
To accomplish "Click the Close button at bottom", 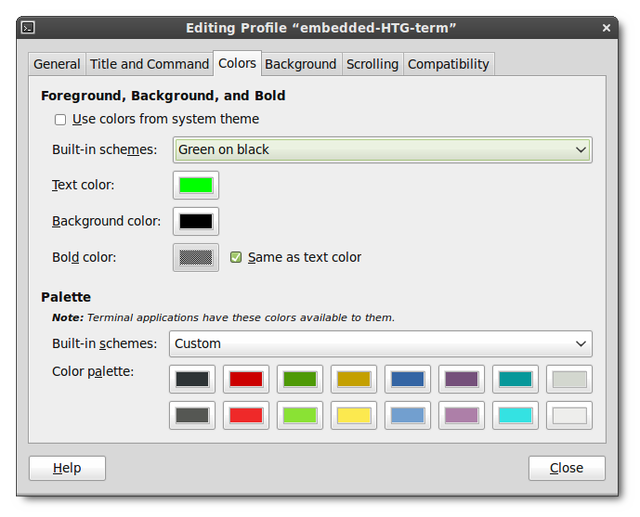I will click(x=566, y=468).
